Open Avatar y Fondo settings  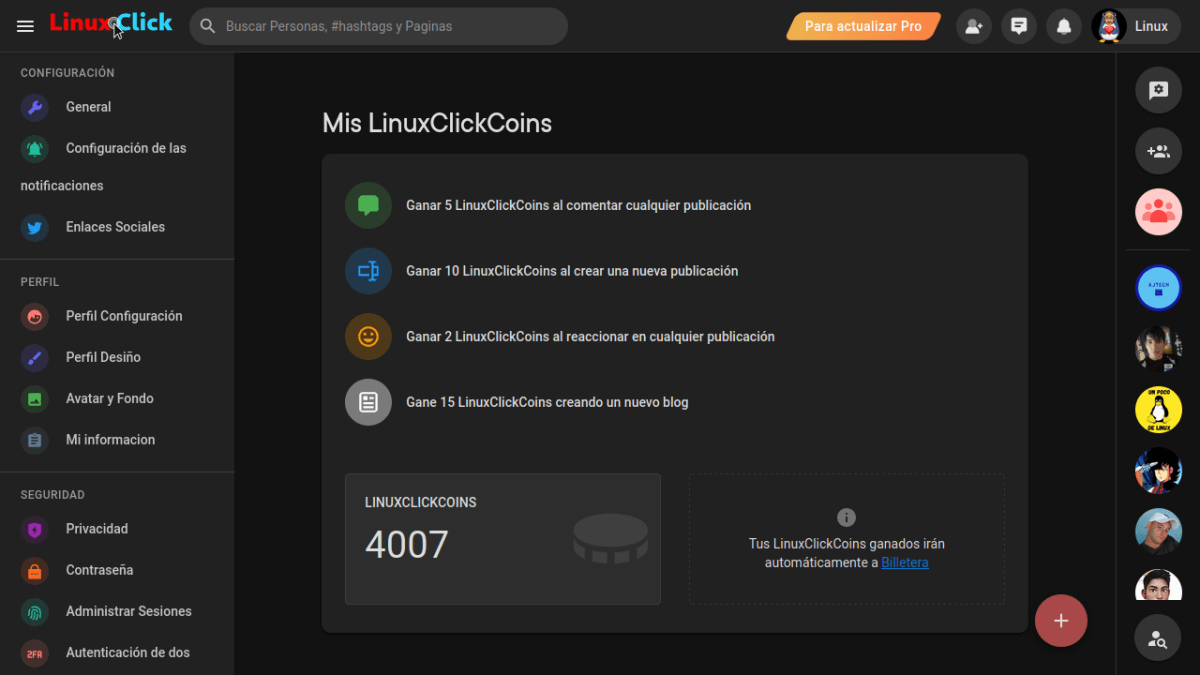[x=109, y=398]
